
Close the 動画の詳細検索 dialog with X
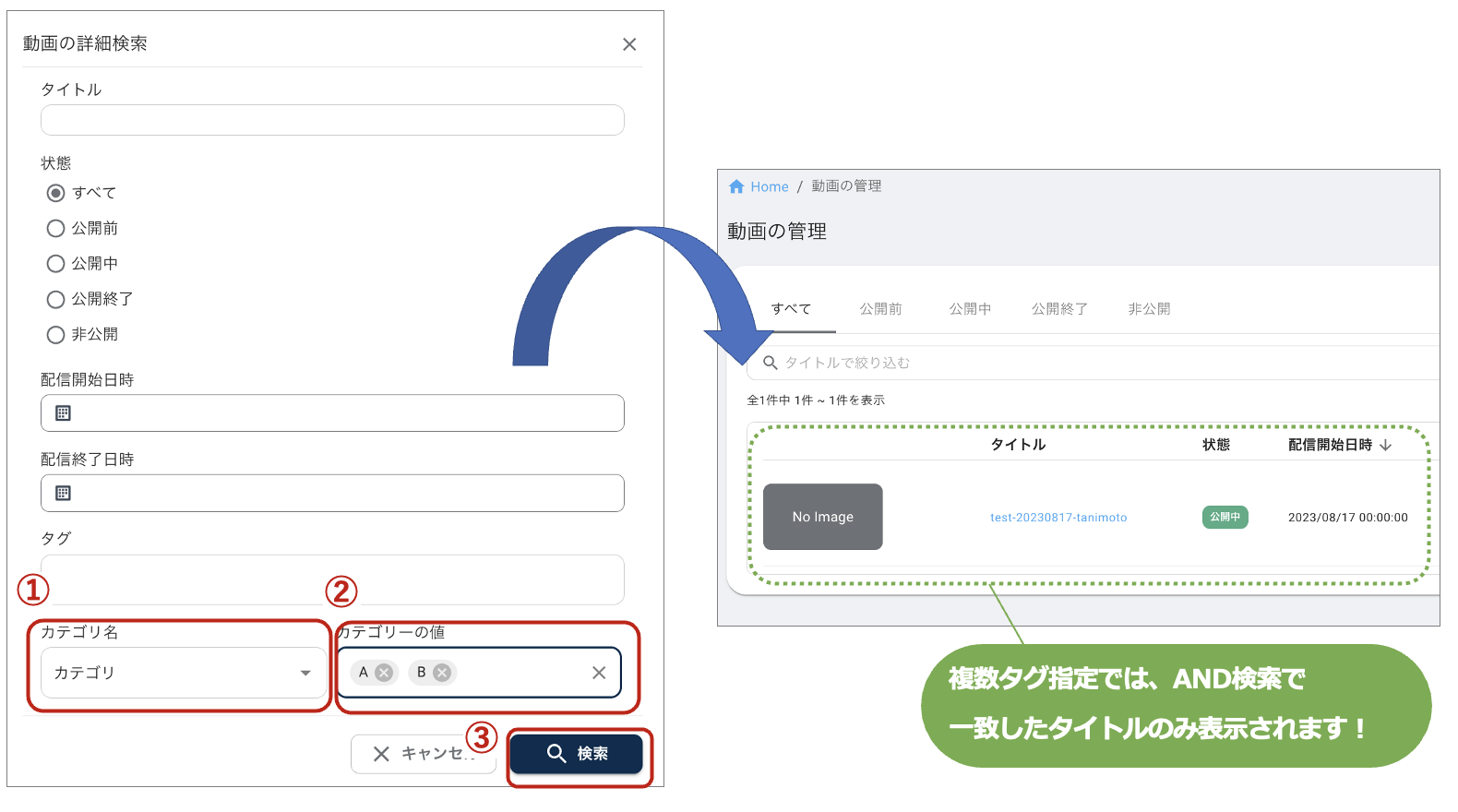pyautogui.click(x=629, y=44)
